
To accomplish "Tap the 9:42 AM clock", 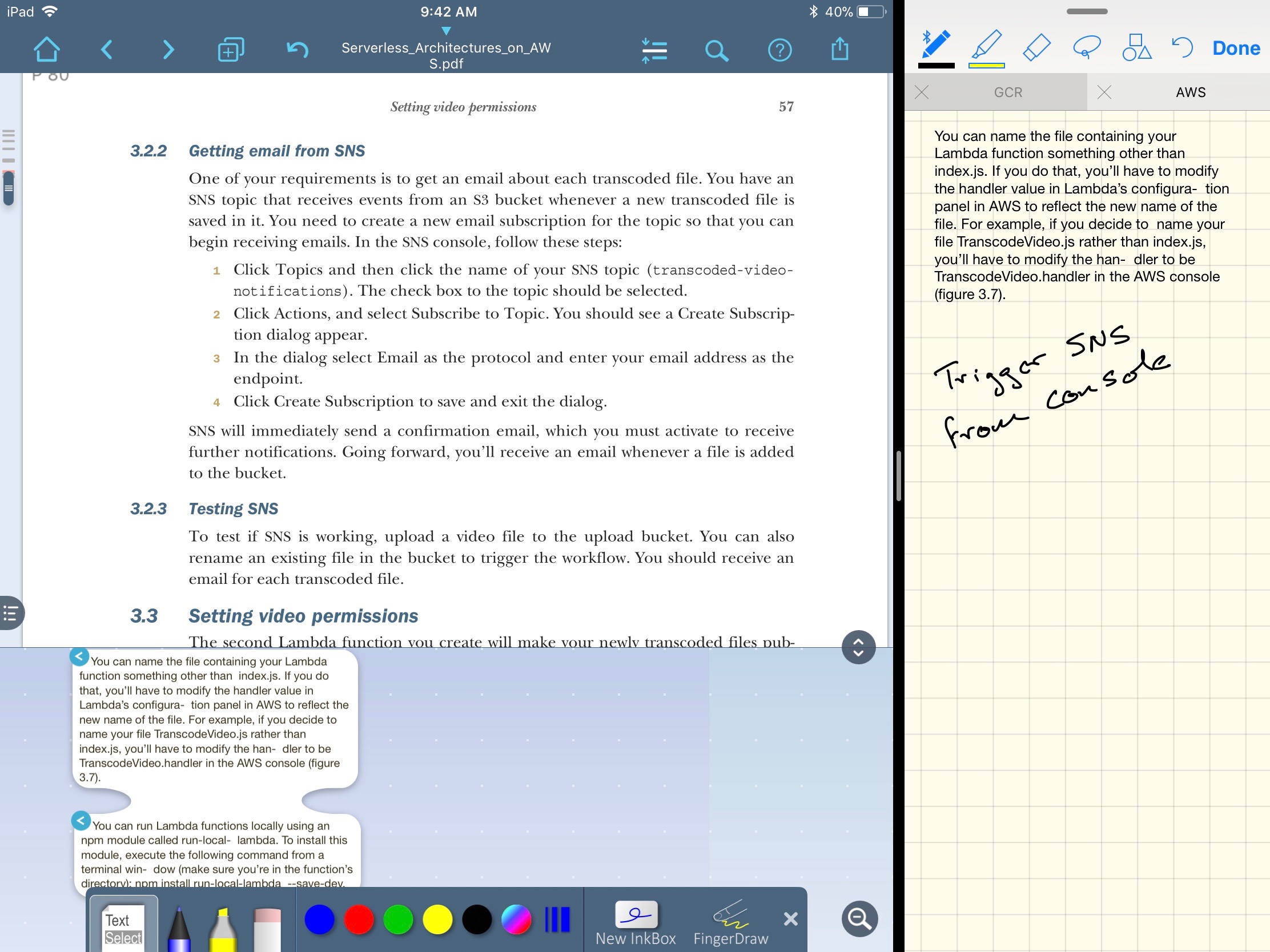I will click(448, 12).
